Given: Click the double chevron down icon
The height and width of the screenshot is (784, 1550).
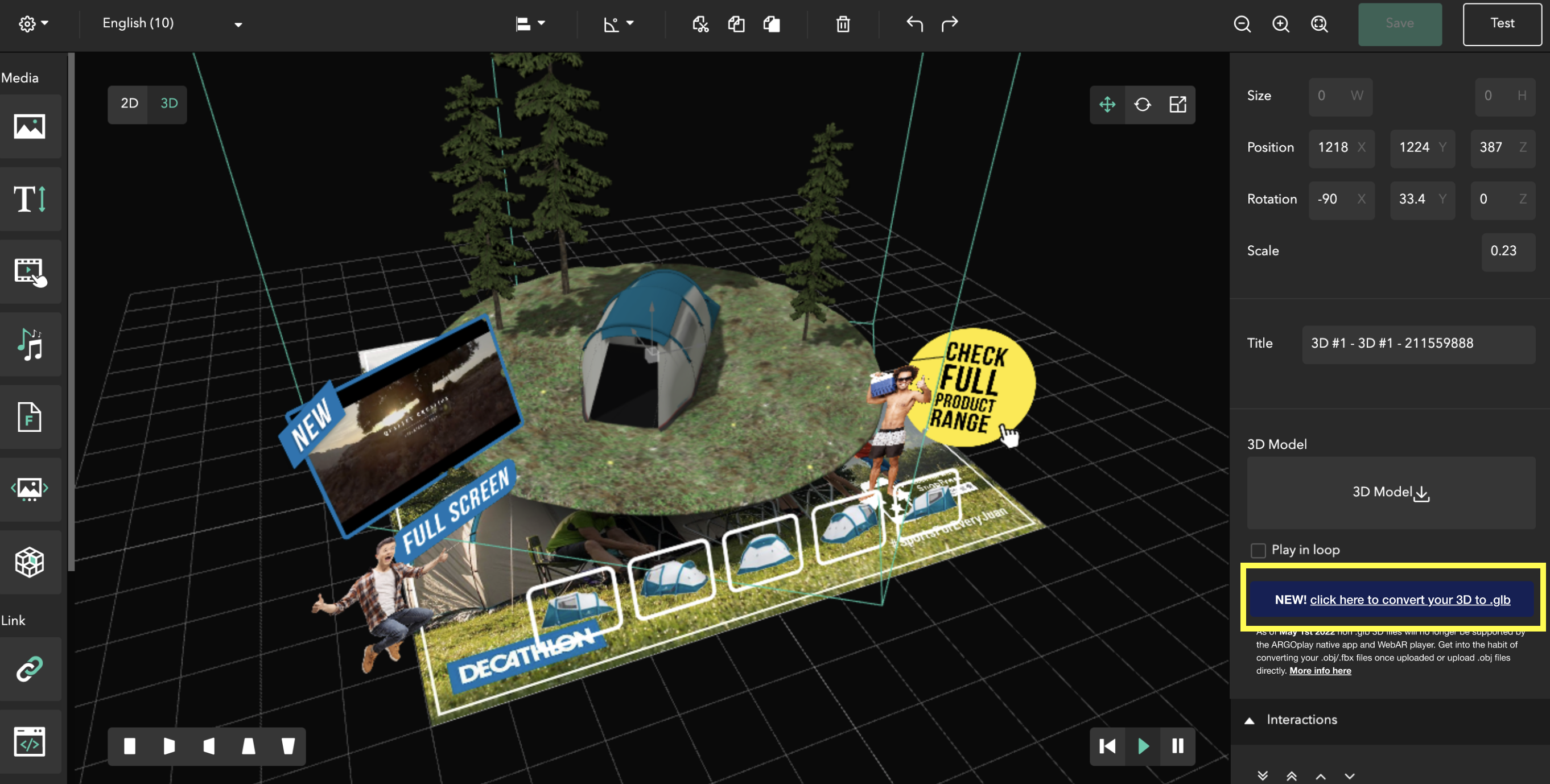Looking at the screenshot, I should click(1263, 775).
